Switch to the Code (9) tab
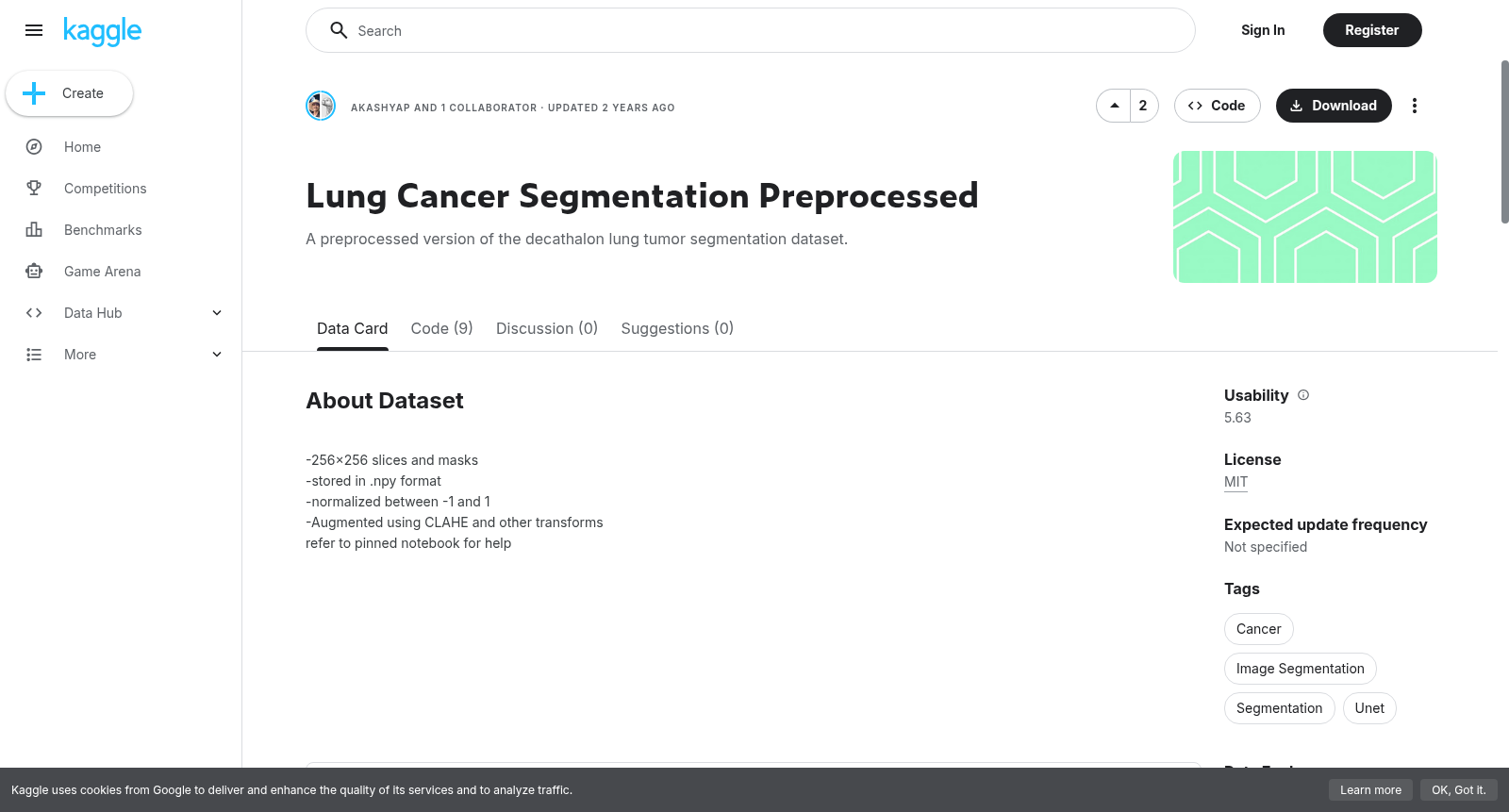1509x812 pixels. point(441,328)
